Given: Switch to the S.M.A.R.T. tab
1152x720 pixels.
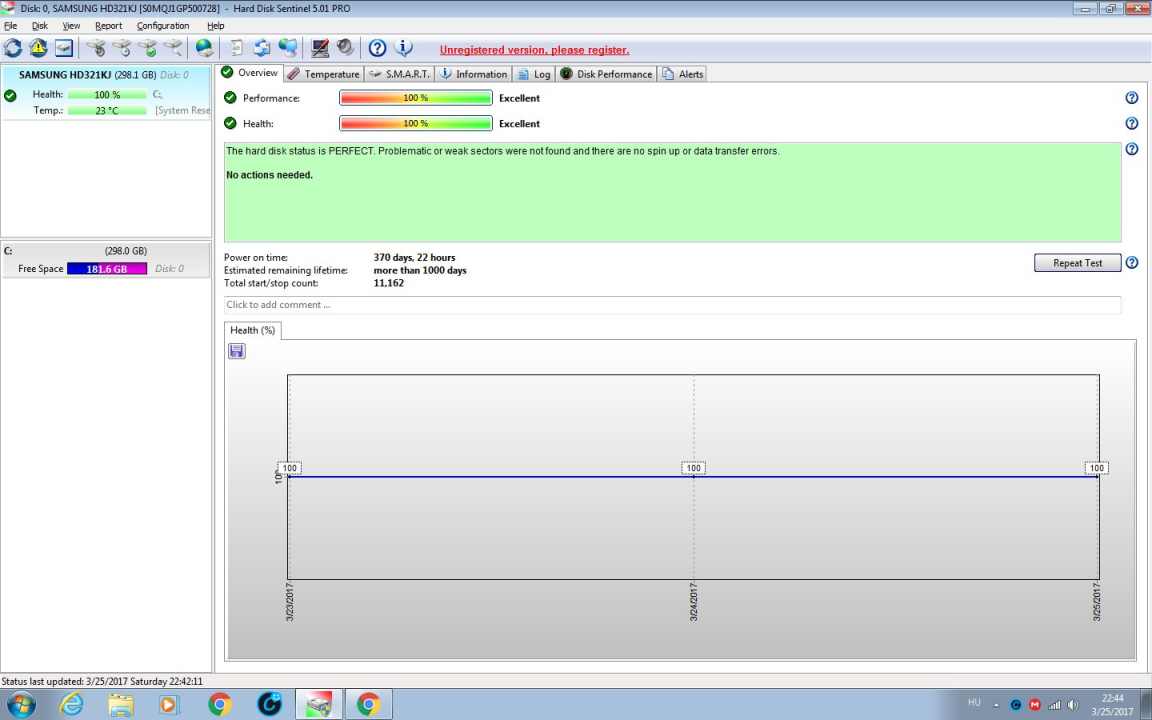Looking at the screenshot, I should pos(400,73).
